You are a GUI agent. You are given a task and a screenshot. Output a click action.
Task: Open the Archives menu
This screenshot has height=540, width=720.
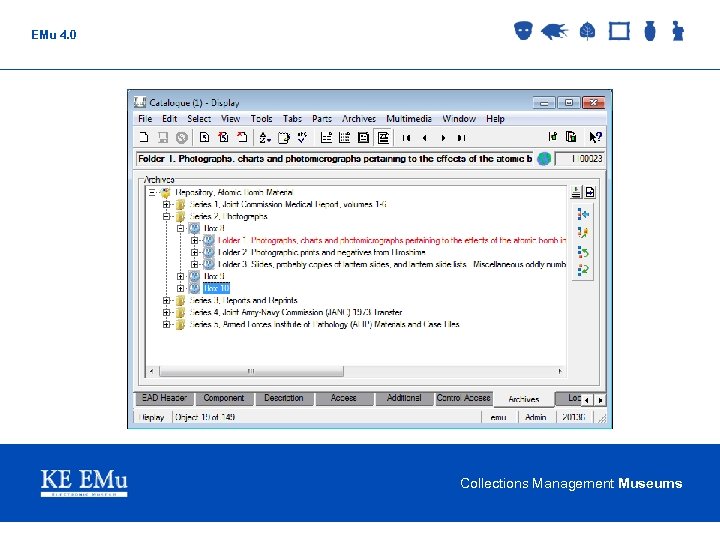tap(359, 118)
